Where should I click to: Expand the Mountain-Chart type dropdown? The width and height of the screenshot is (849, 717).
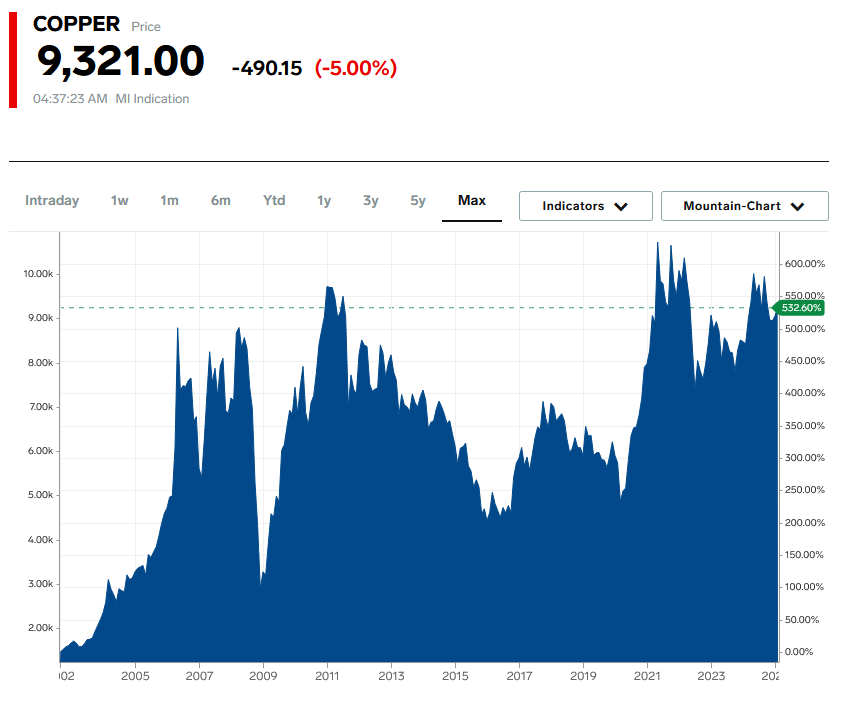click(x=744, y=206)
